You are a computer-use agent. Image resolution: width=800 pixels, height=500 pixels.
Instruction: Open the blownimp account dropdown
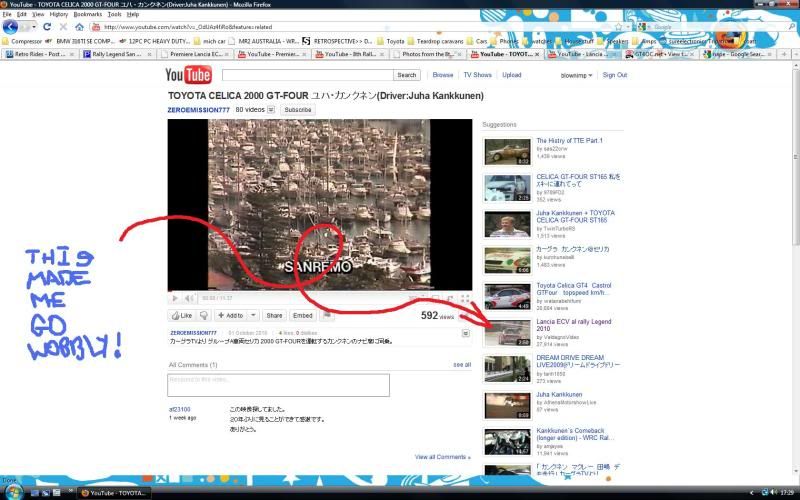point(576,75)
